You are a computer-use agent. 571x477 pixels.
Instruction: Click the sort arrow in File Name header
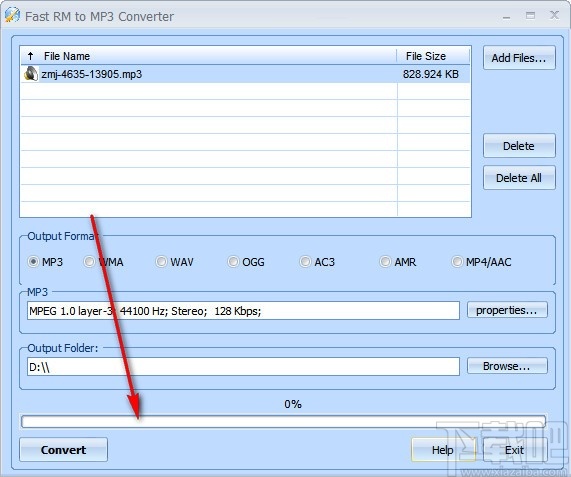point(31,56)
